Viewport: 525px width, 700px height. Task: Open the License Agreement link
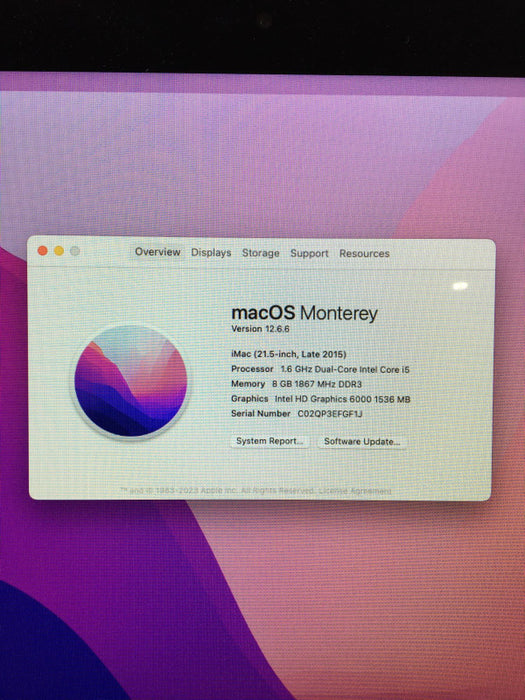355,491
